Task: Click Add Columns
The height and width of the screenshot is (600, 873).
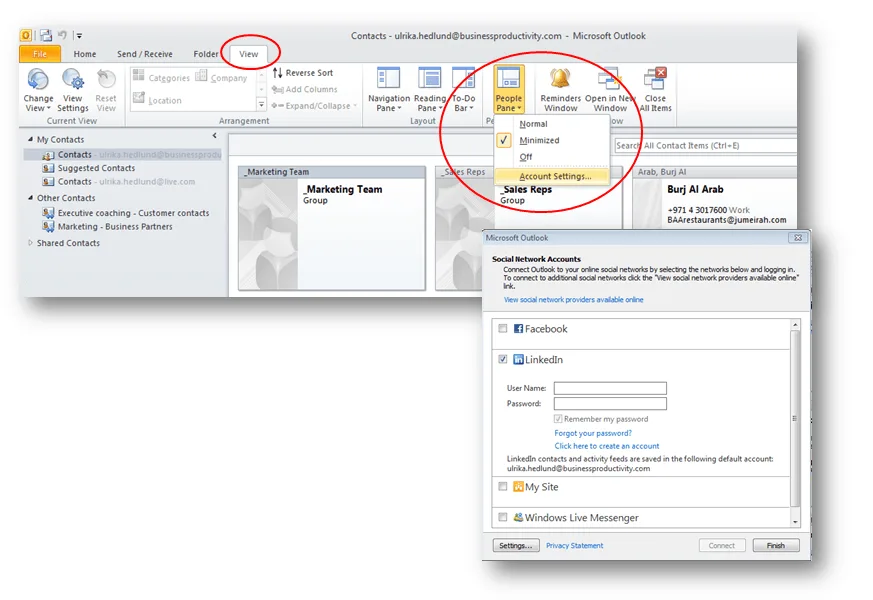Action: pyautogui.click(x=305, y=89)
